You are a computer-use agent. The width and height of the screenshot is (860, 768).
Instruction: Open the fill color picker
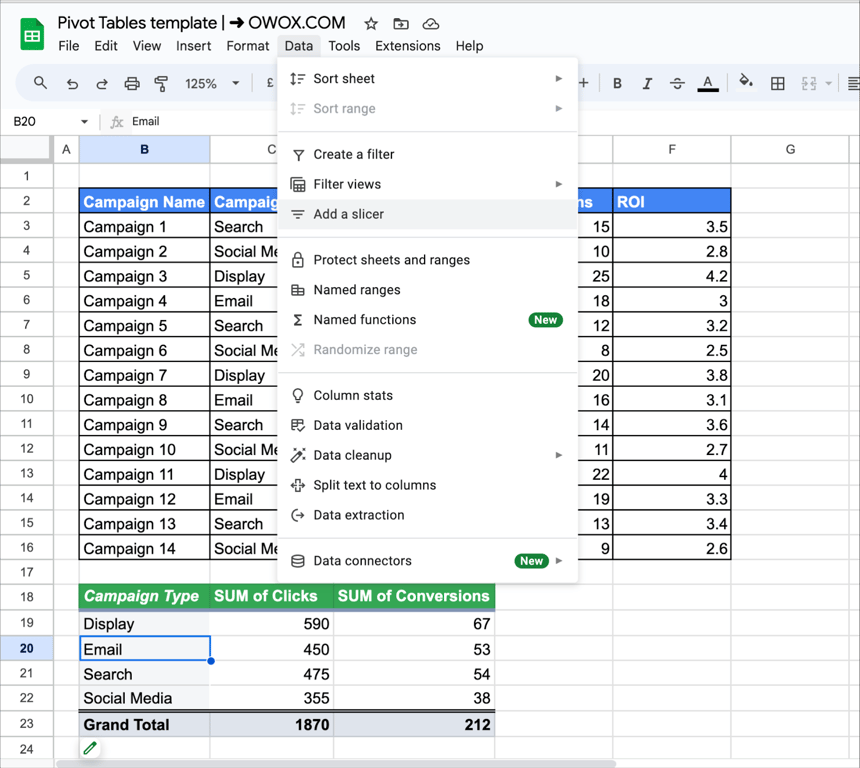click(745, 82)
